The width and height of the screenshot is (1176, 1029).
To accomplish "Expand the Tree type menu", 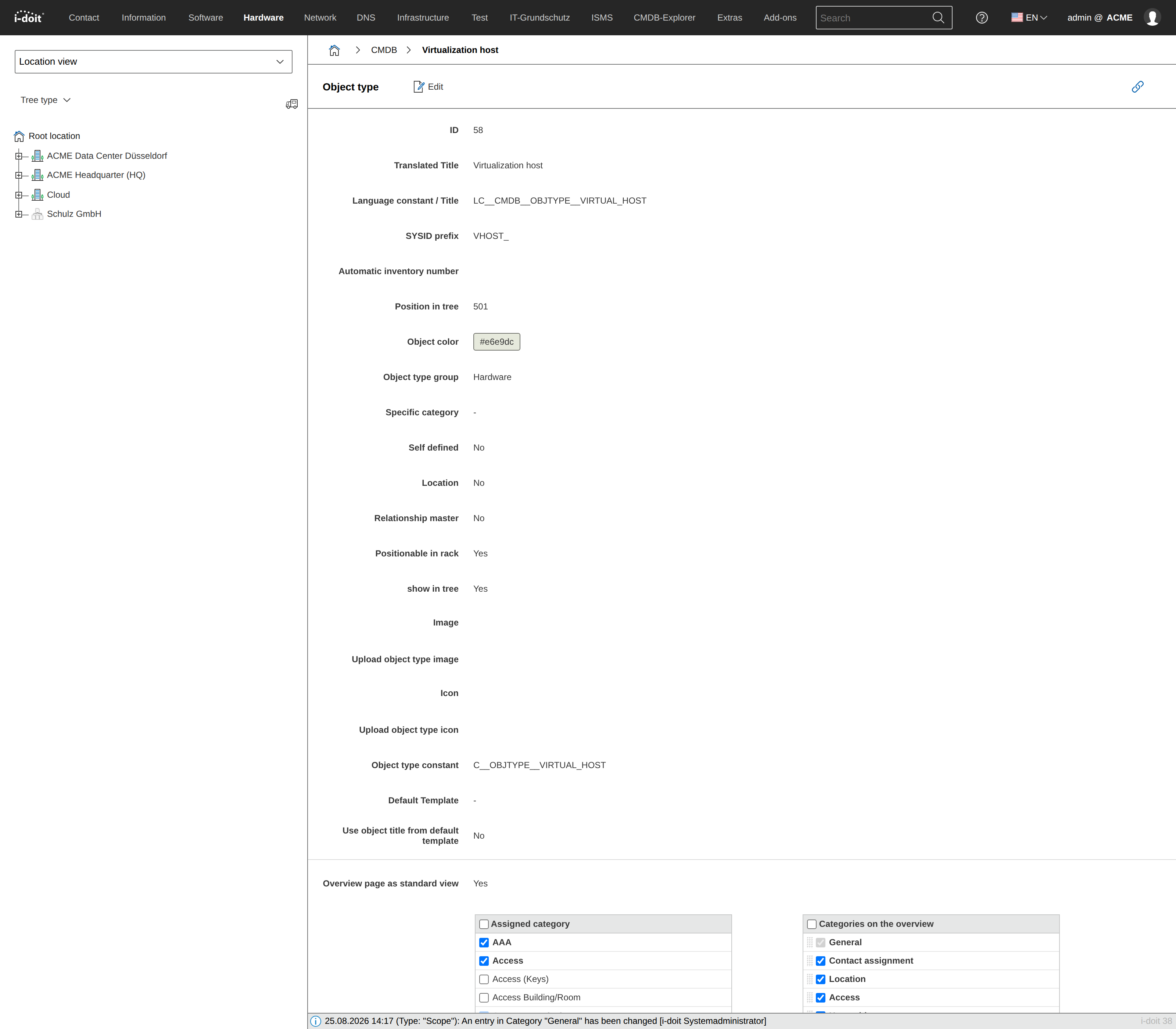I will click(45, 100).
